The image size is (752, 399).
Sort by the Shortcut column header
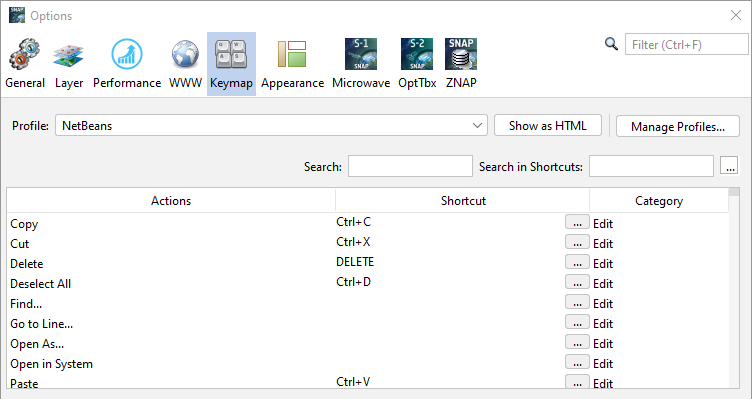(463, 200)
